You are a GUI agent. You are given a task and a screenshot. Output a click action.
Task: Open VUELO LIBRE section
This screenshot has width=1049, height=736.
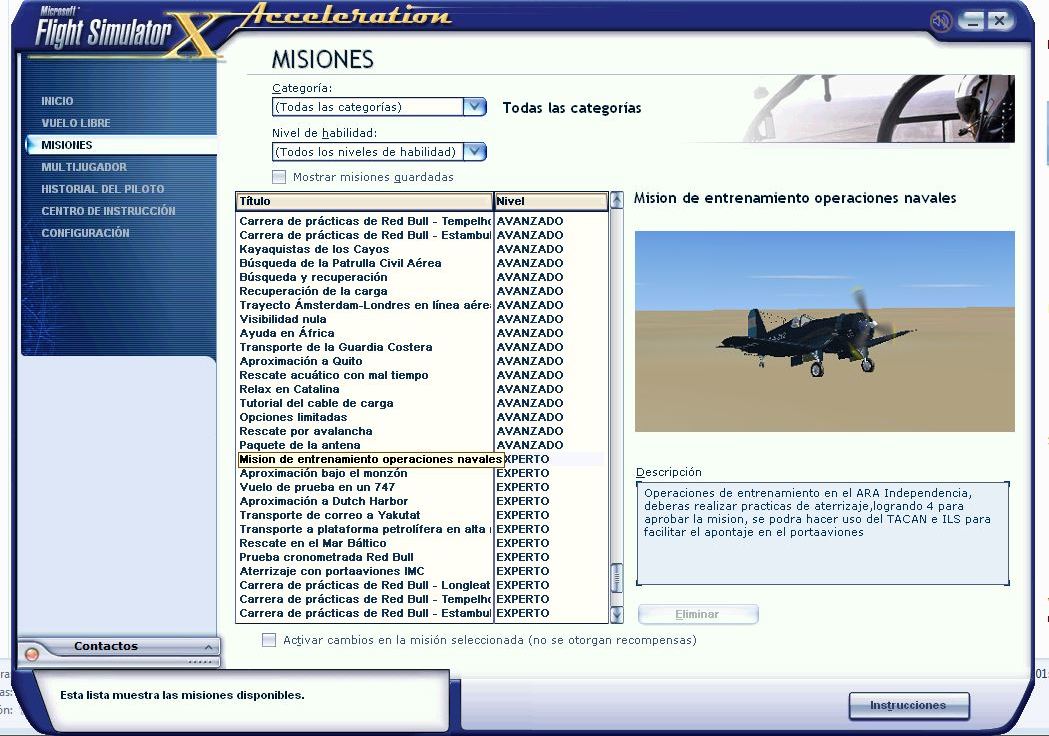76,123
